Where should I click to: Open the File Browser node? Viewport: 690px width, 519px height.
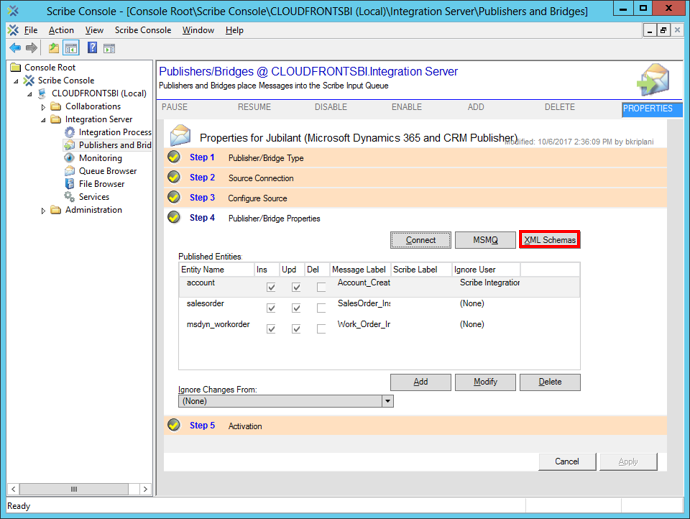click(x=101, y=184)
